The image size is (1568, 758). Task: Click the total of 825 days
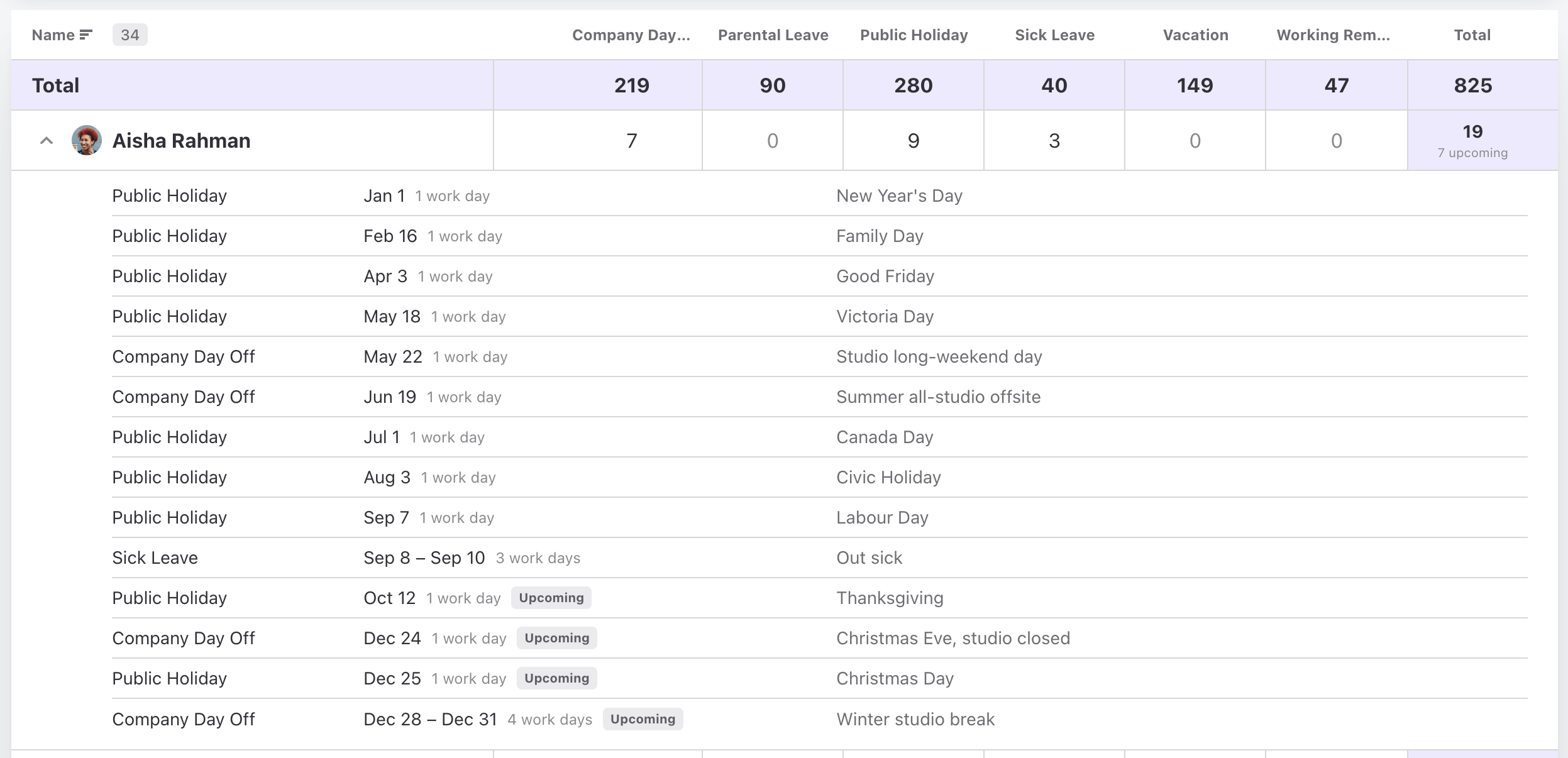(x=1473, y=85)
